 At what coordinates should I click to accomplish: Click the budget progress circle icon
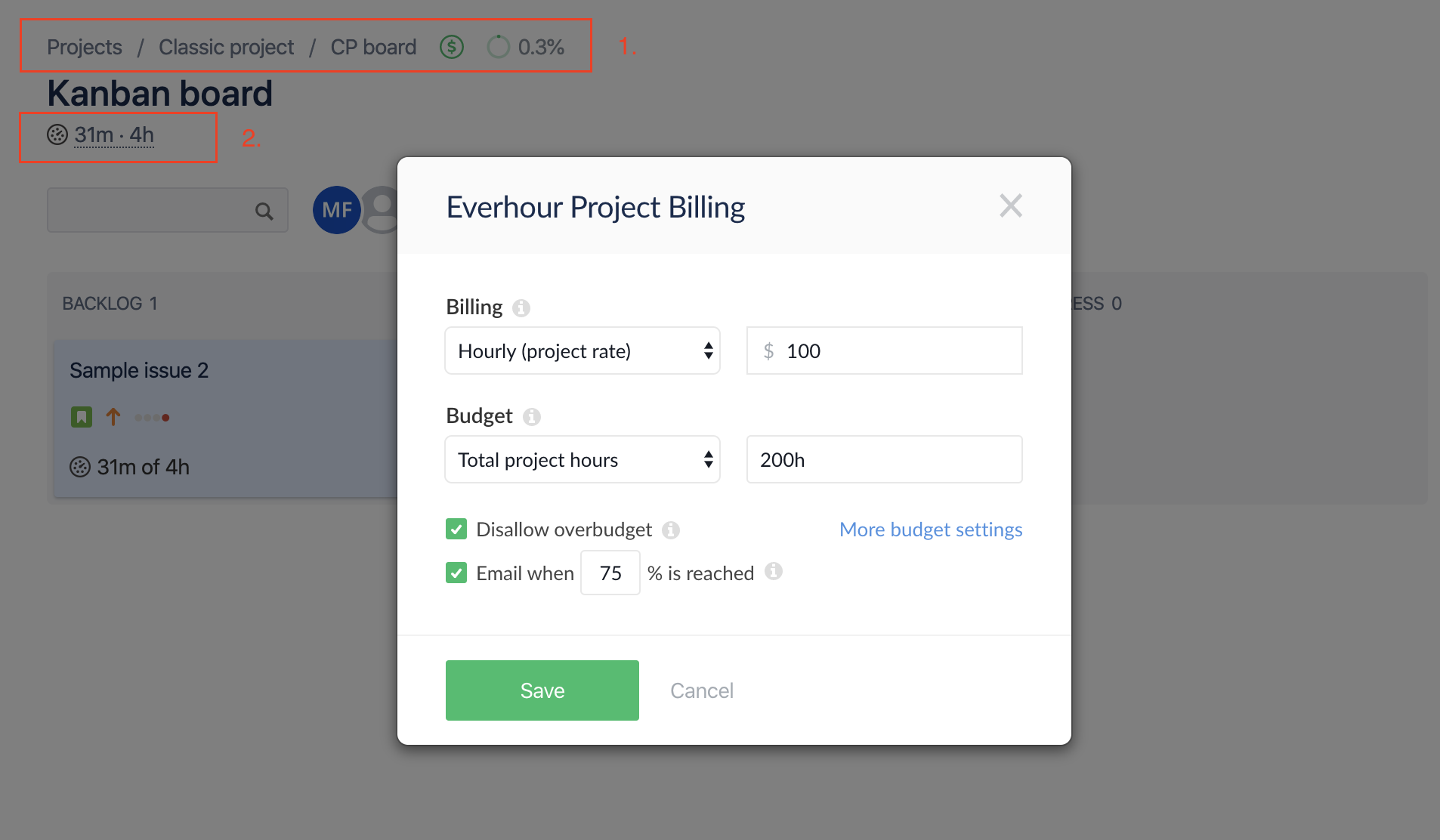499,47
